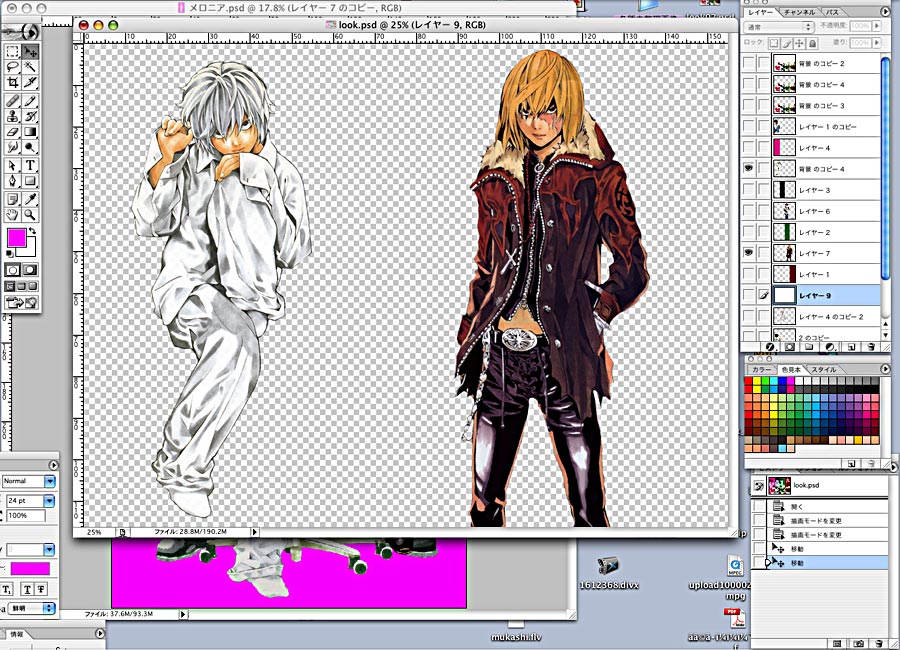Enable lock position option in Layers
This screenshot has height=650, width=900.
tap(799, 43)
